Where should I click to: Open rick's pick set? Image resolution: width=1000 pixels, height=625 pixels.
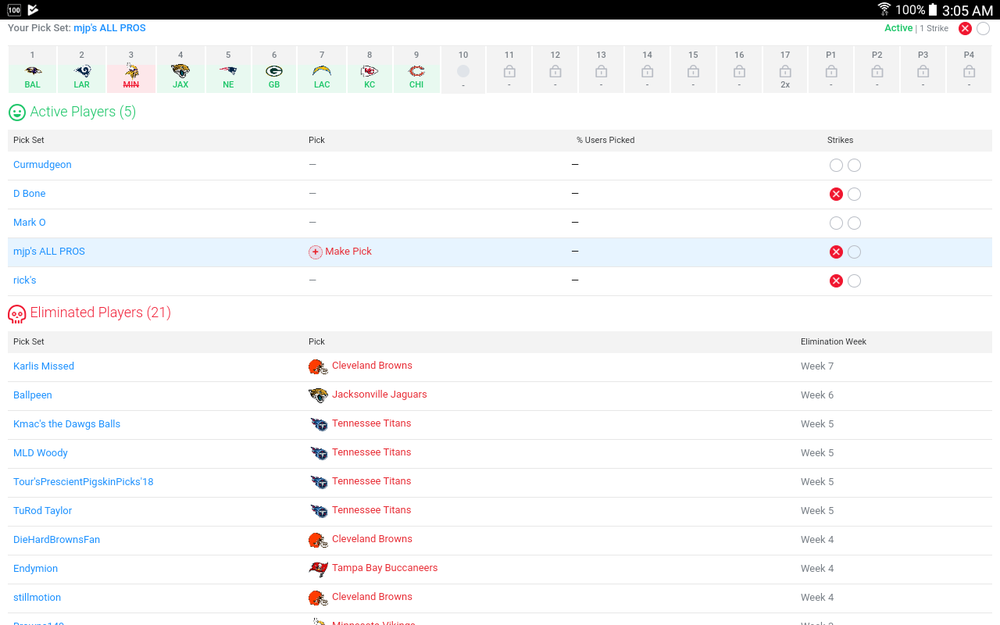[x=25, y=280]
